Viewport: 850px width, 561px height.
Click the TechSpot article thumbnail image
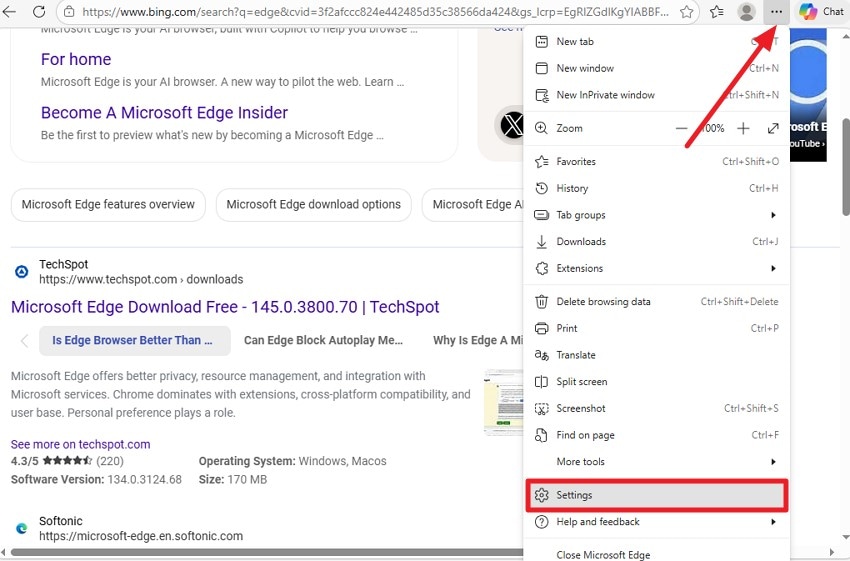click(x=504, y=402)
